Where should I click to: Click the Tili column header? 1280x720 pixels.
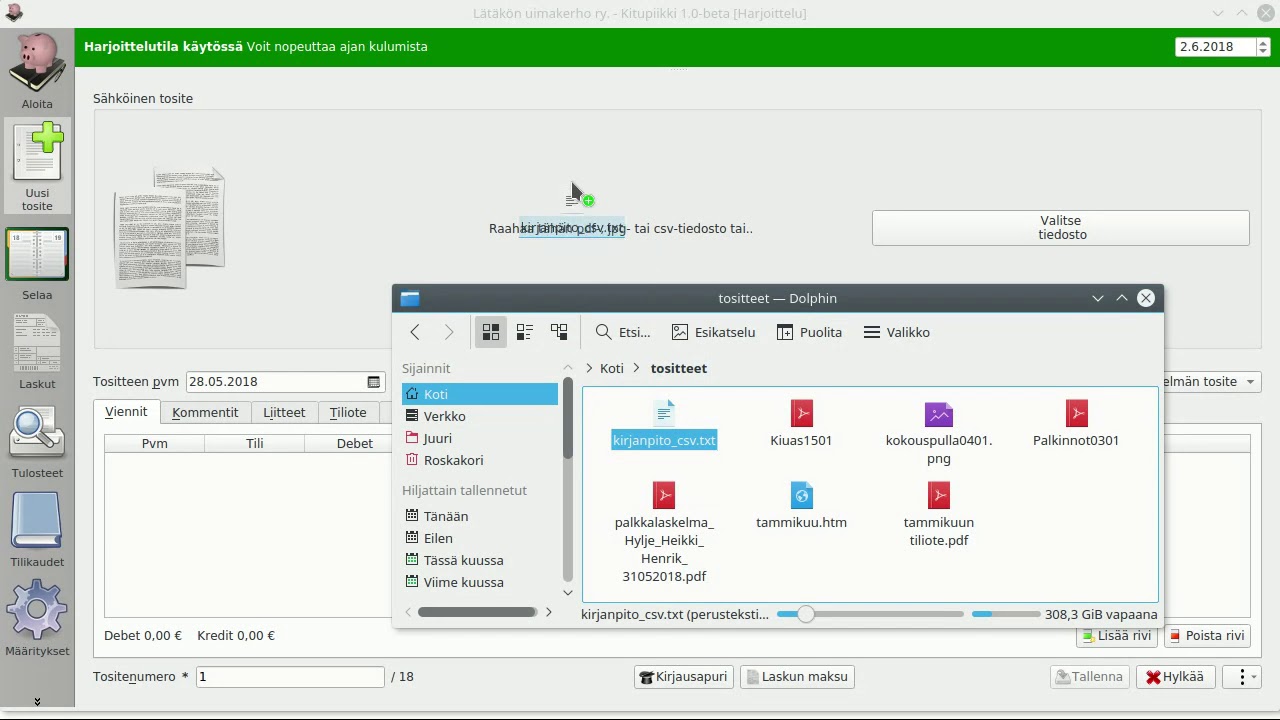pos(255,443)
